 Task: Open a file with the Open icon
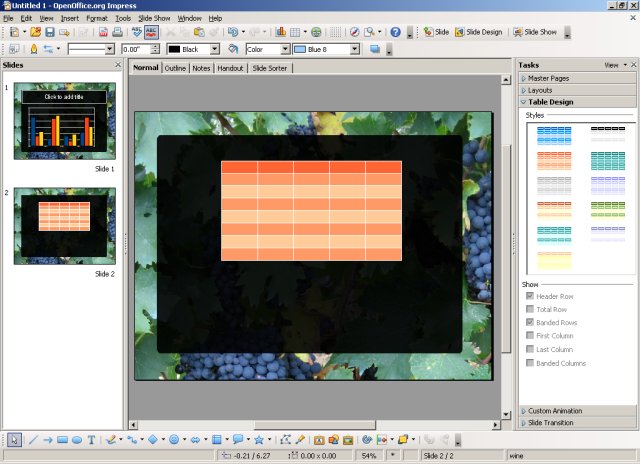pyautogui.click(x=36, y=32)
